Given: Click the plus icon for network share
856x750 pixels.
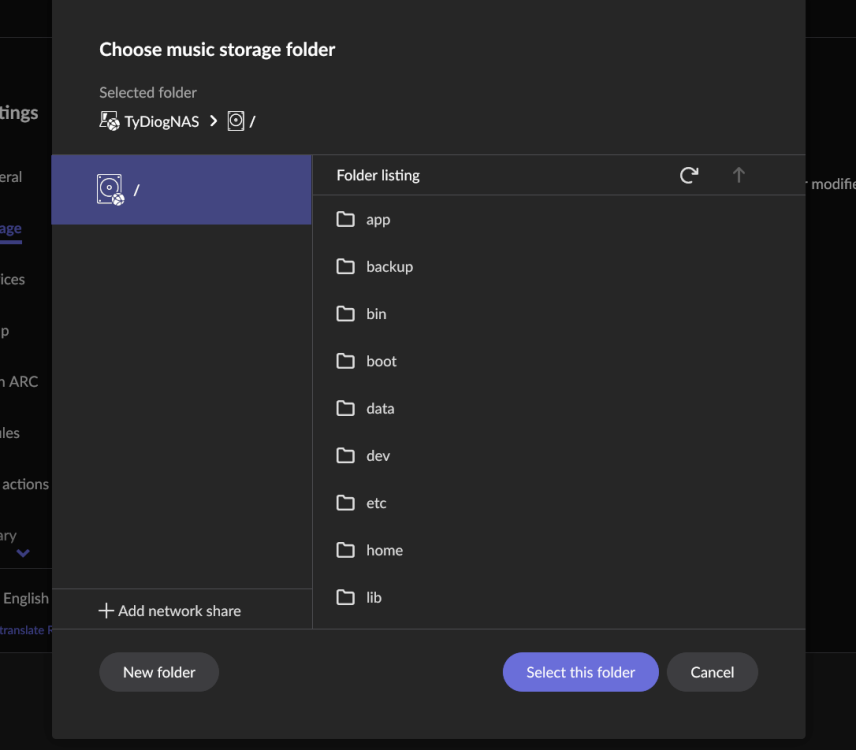Looking at the screenshot, I should pyautogui.click(x=106, y=611).
